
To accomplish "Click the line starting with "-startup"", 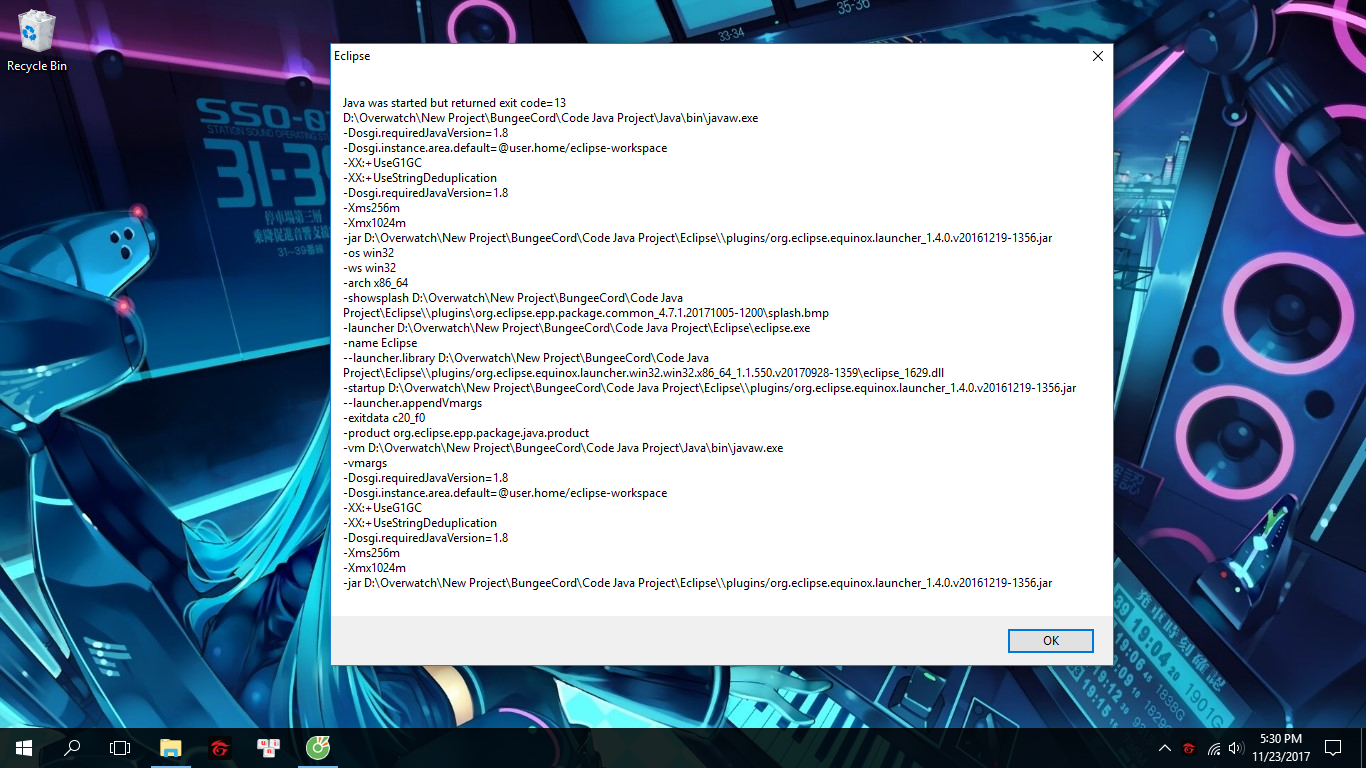I will click(x=709, y=388).
